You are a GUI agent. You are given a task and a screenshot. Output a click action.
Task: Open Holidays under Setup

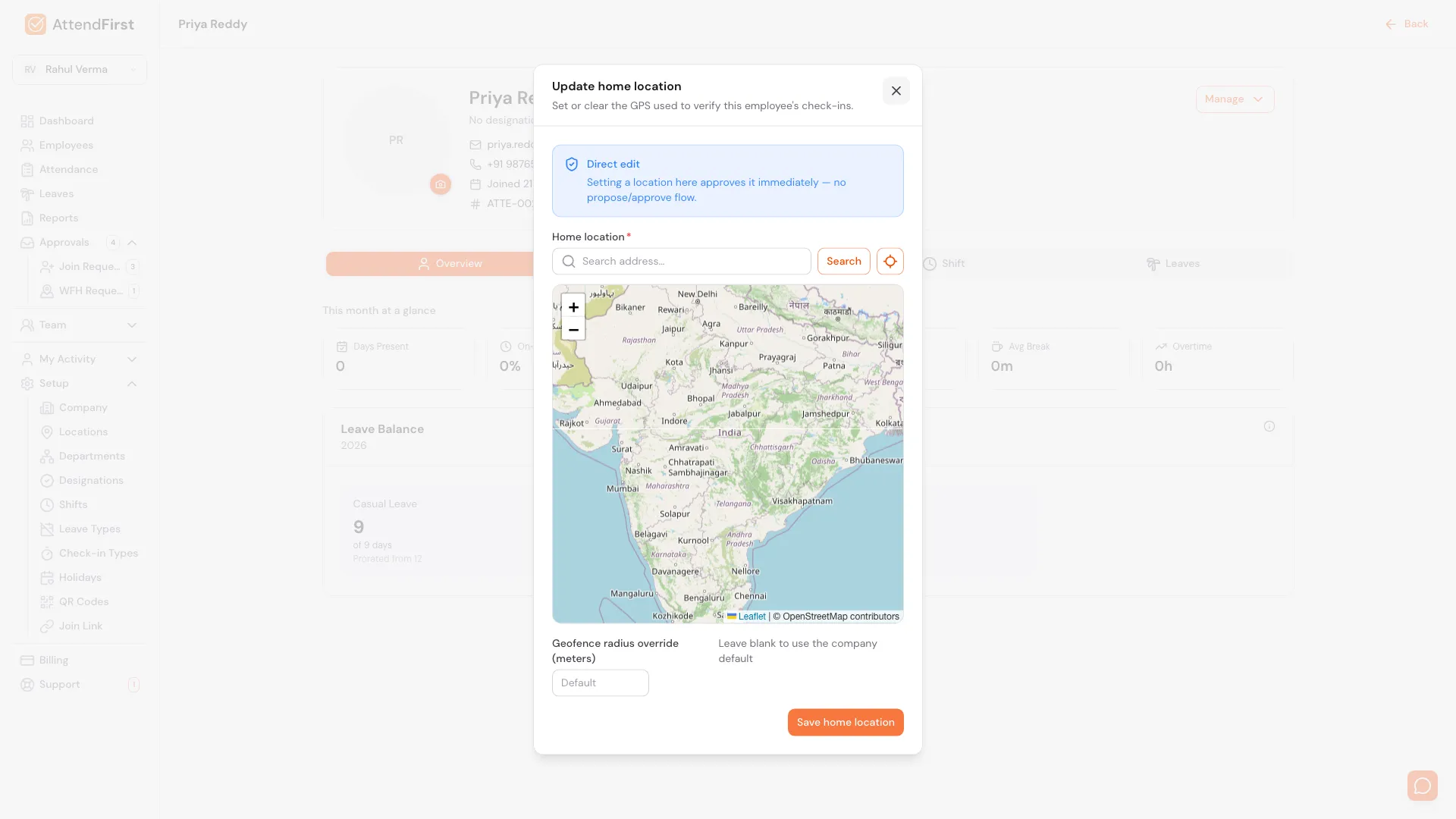(x=89, y=578)
